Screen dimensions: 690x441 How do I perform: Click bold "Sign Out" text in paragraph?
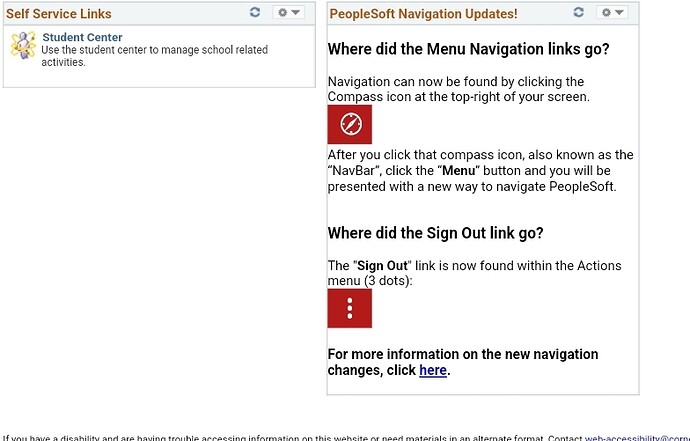382,266
